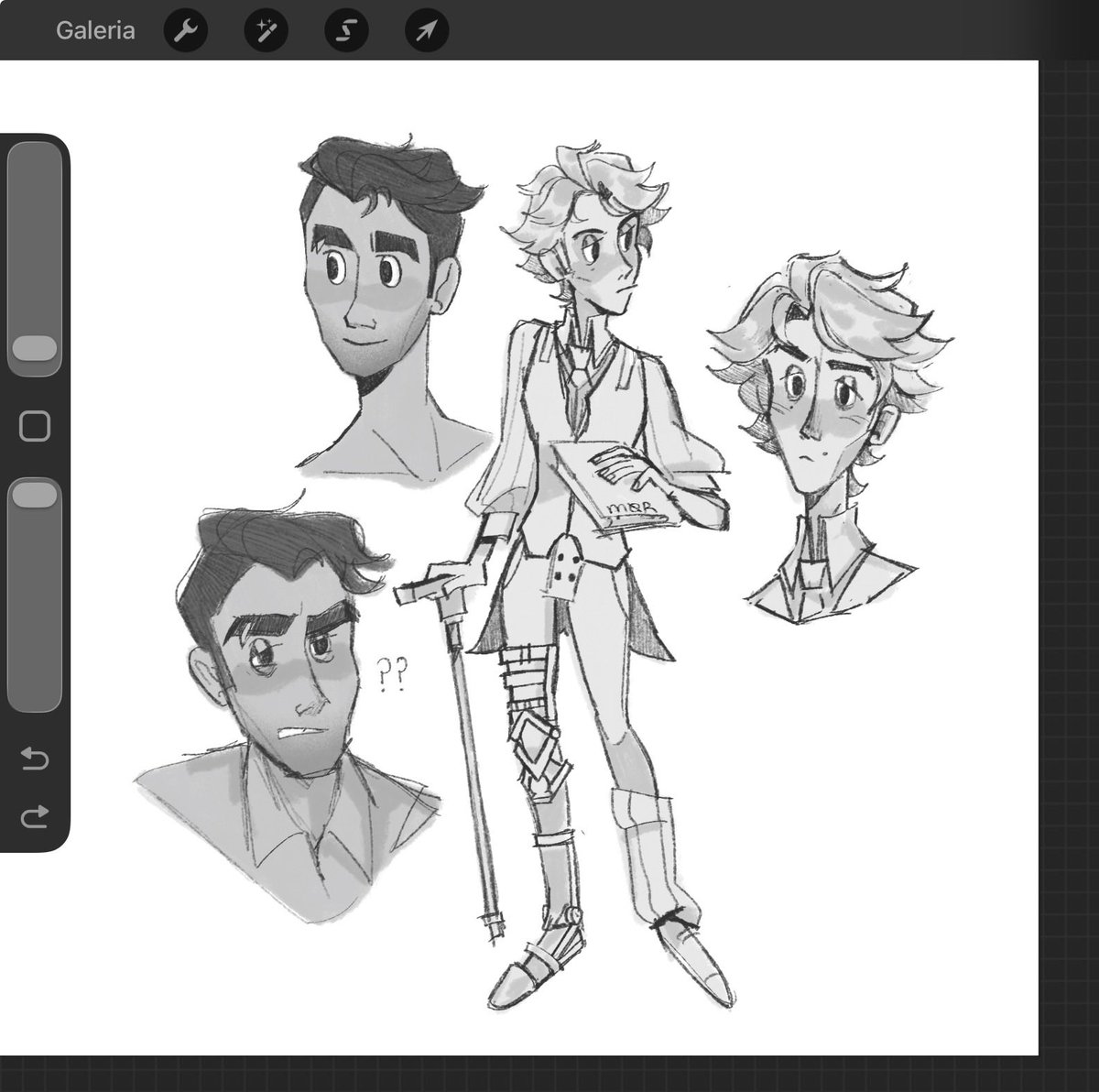Activate the Transform arrow tool

click(427, 31)
